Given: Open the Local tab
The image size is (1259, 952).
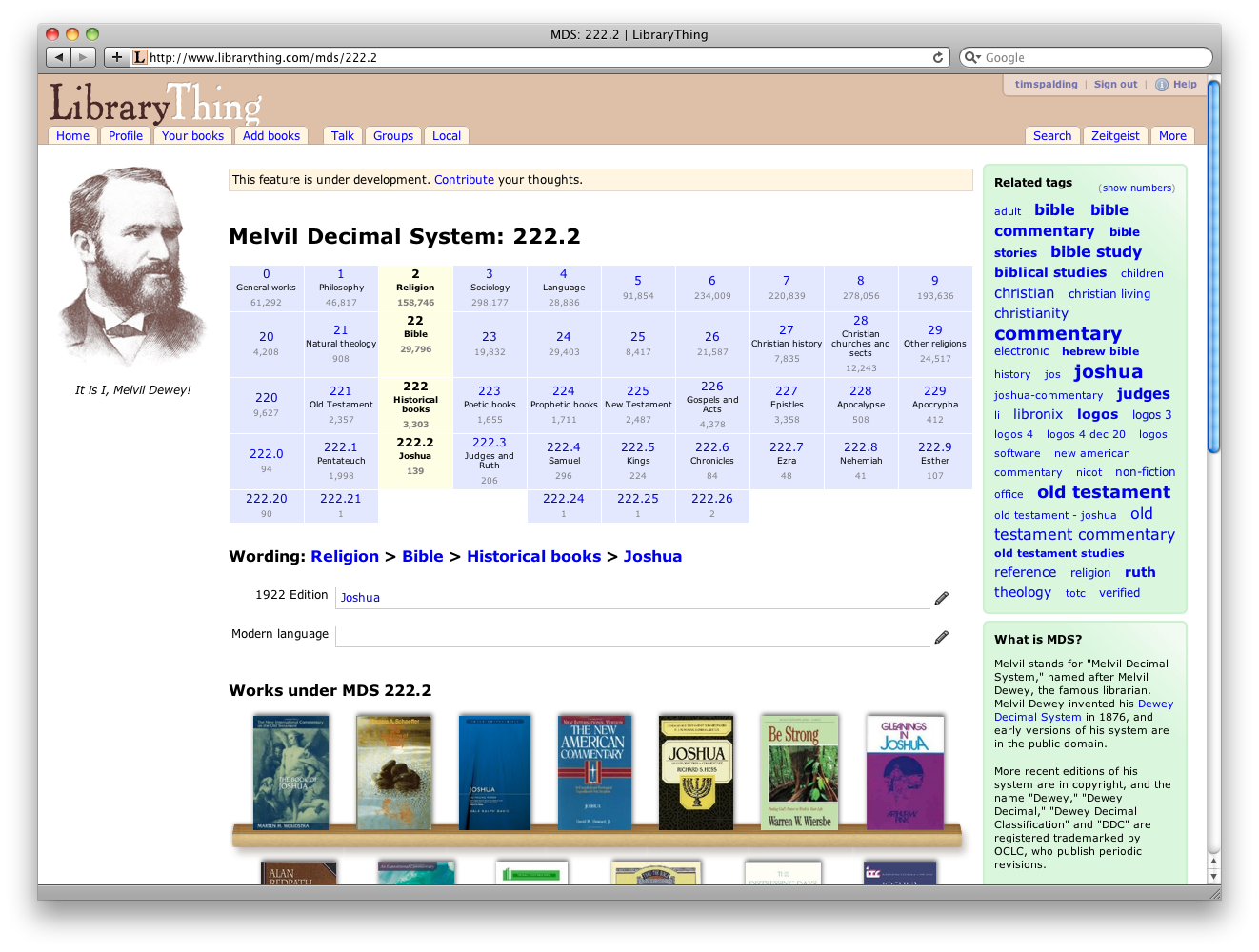Looking at the screenshot, I should pyautogui.click(x=447, y=135).
